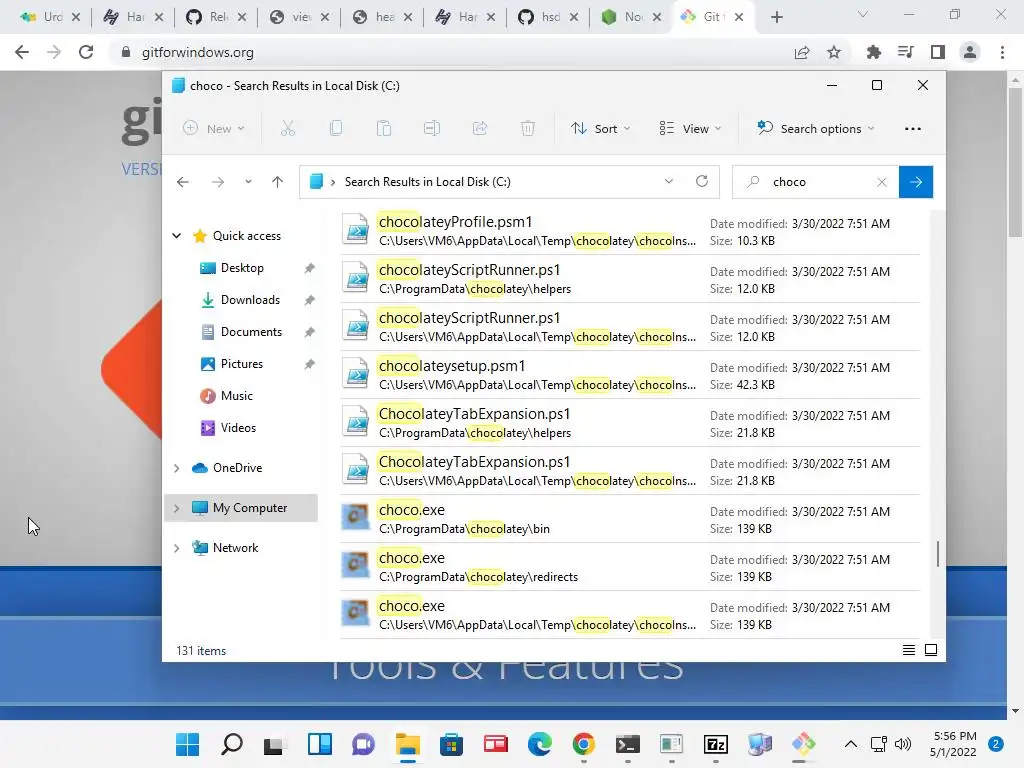Open the three-dot See more menu

[x=912, y=129]
